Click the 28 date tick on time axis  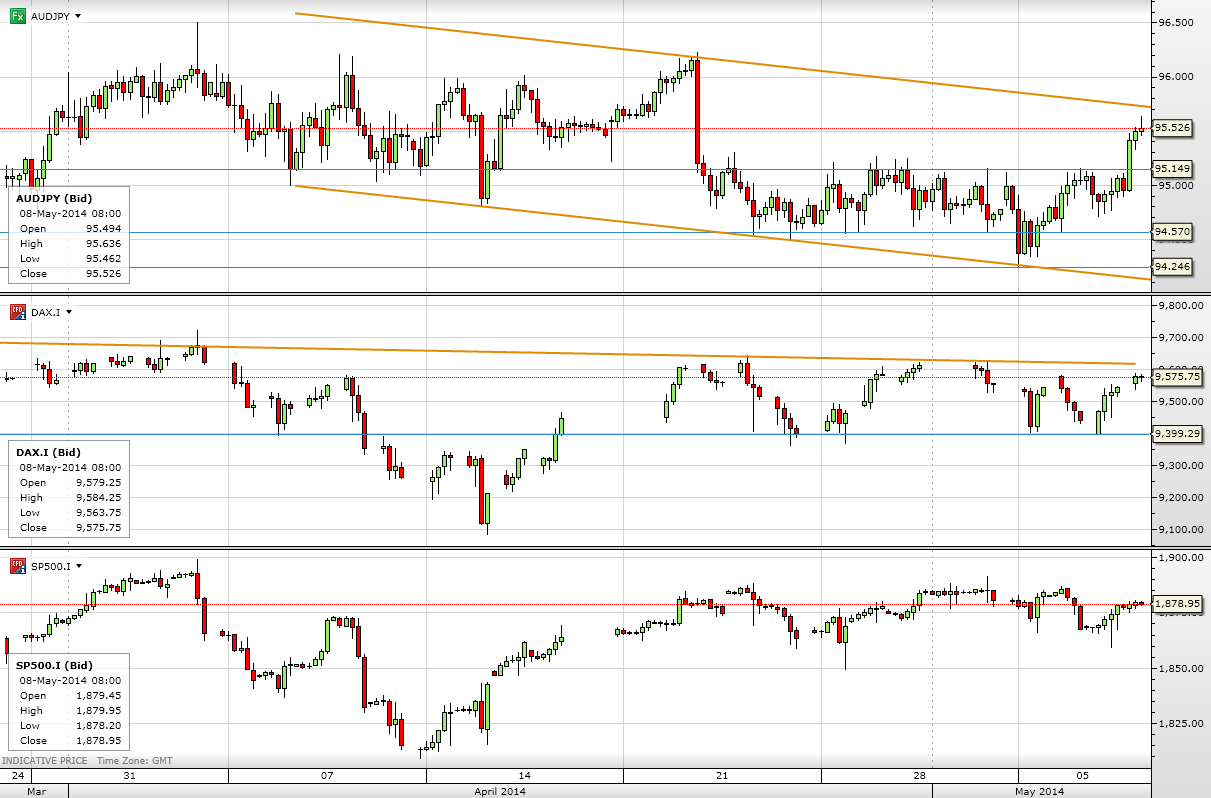pyautogui.click(x=920, y=775)
